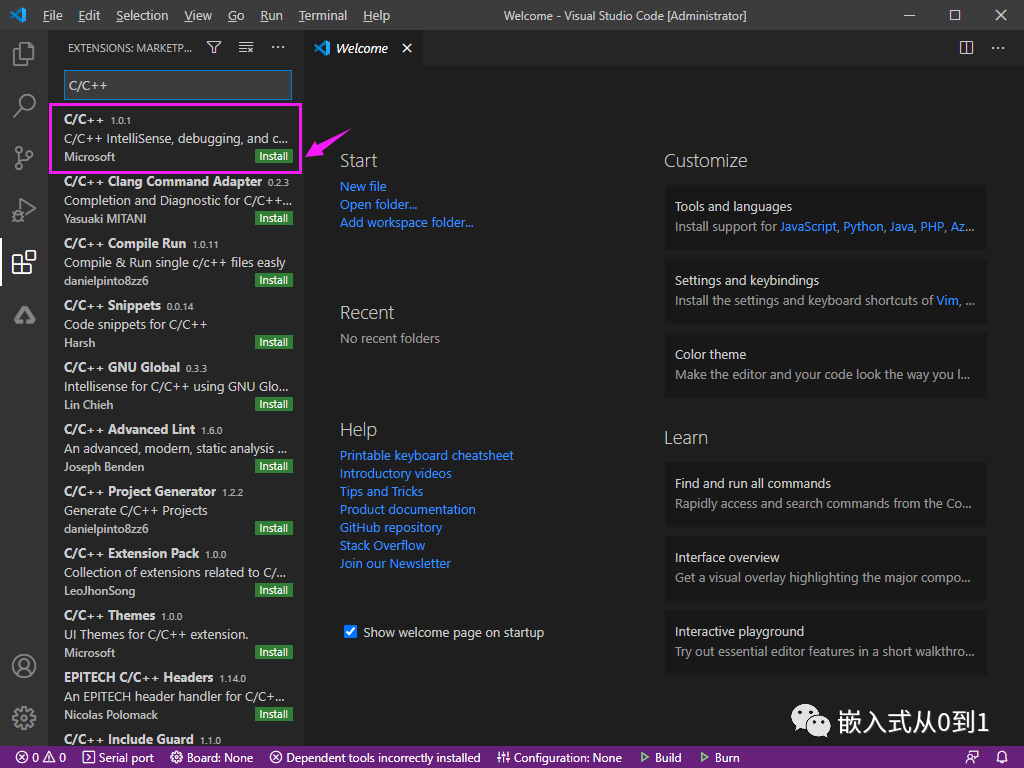The height and width of the screenshot is (768, 1024).
Task: Open Find and run all commands card
Action: [x=825, y=494]
